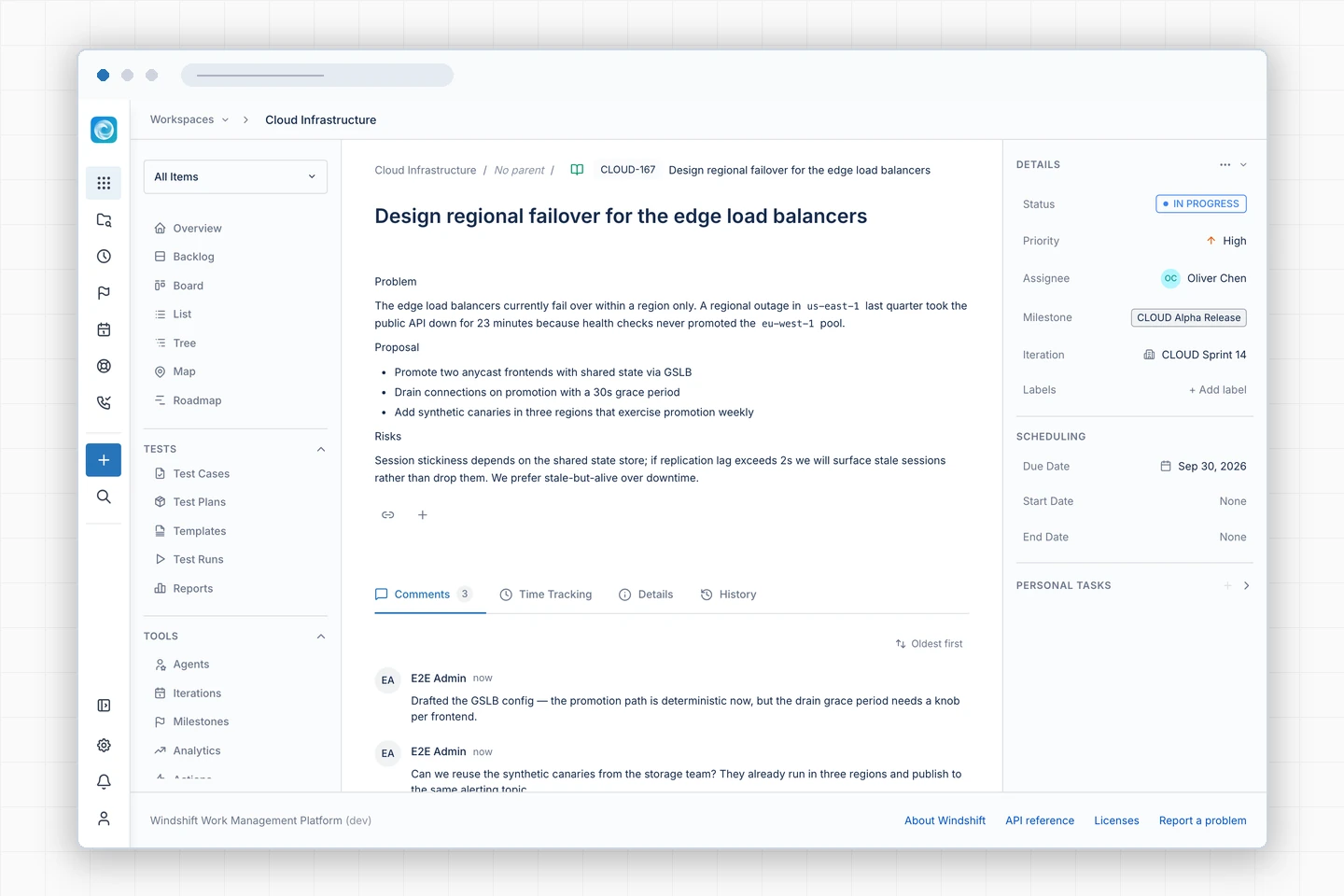Open the All Items dropdown
Screen dimensions: 1344x896
(x=235, y=177)
